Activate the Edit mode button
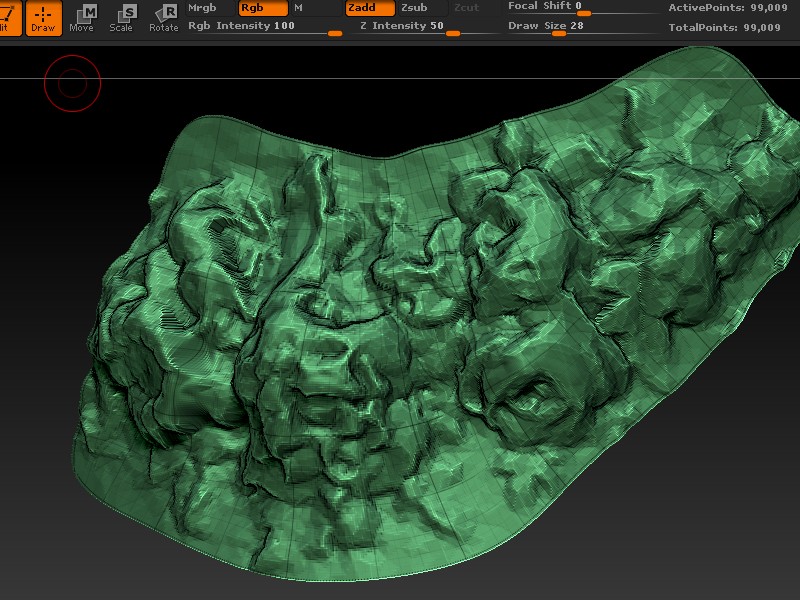 click(10, 18)
